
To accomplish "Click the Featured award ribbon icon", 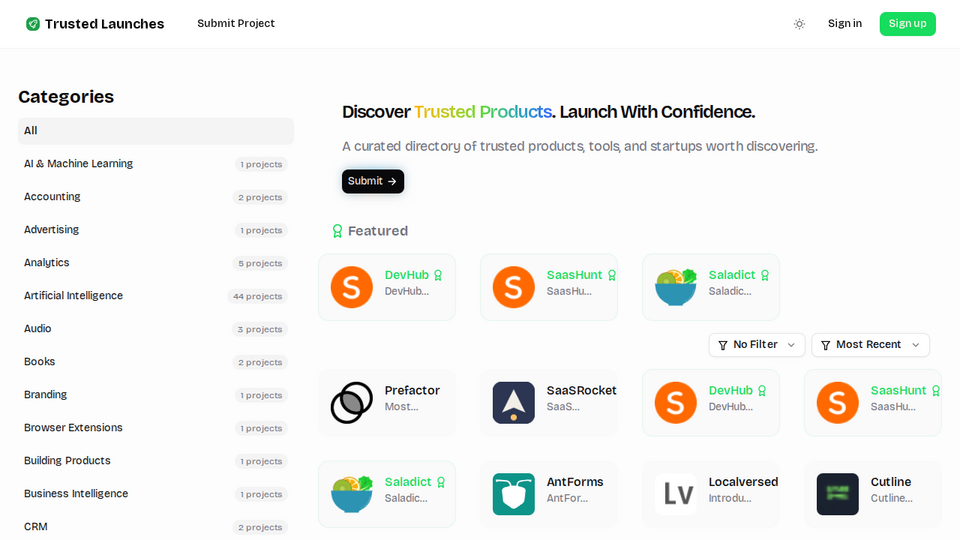I will click(x=337, y=231).
